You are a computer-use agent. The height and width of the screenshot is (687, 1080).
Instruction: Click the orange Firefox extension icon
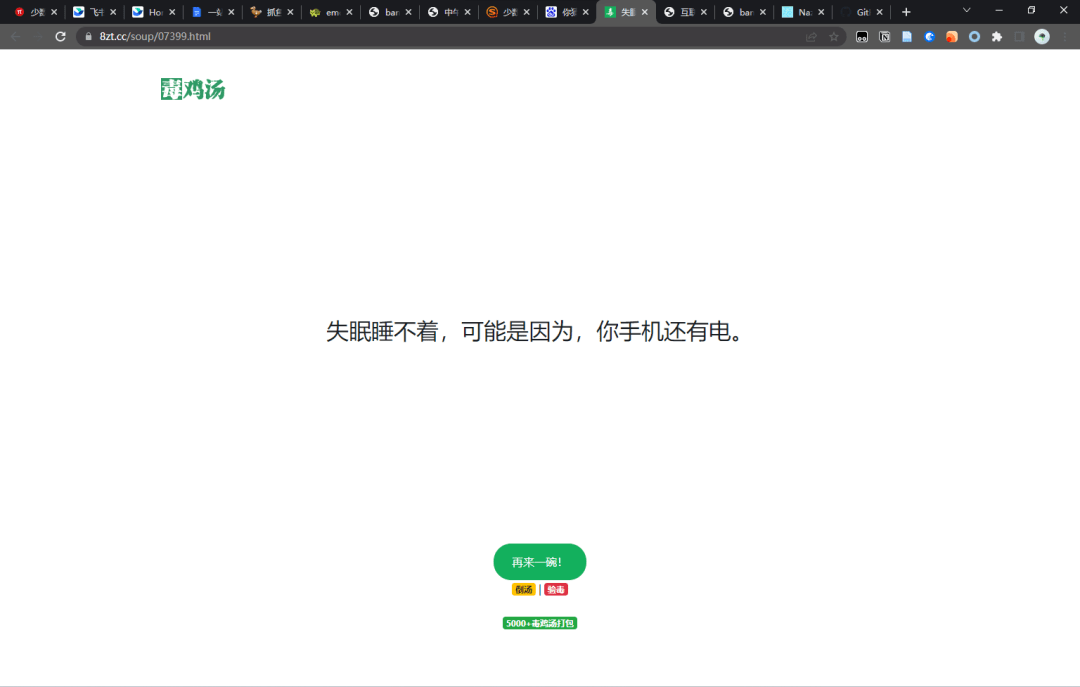953,36
